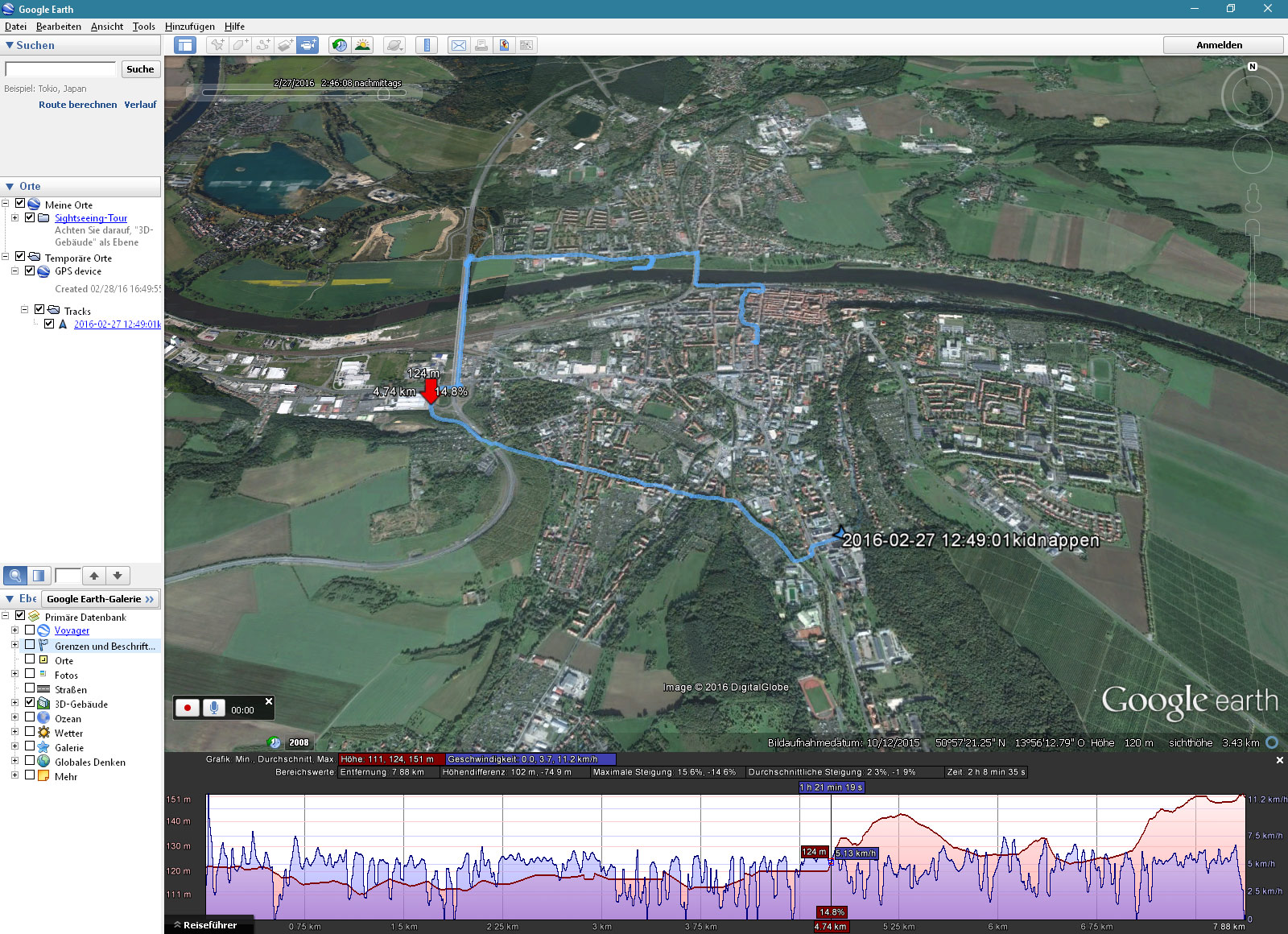Click the time slider thumb on the map
This screenshot has height=934, width=1288.
(x=384, y=94)
